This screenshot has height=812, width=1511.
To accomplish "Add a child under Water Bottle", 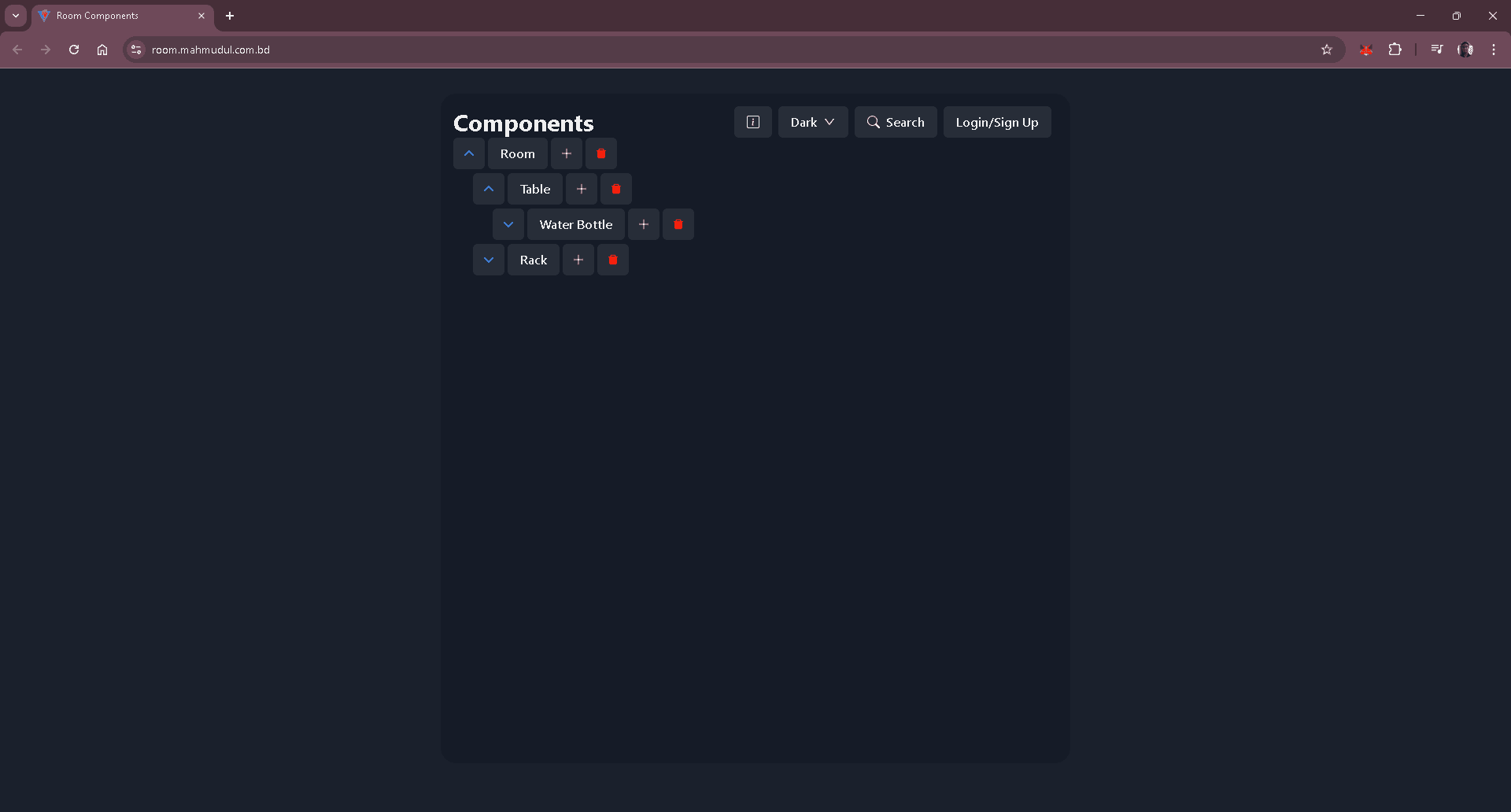I will pyautogui.click(x=644, y=224).
